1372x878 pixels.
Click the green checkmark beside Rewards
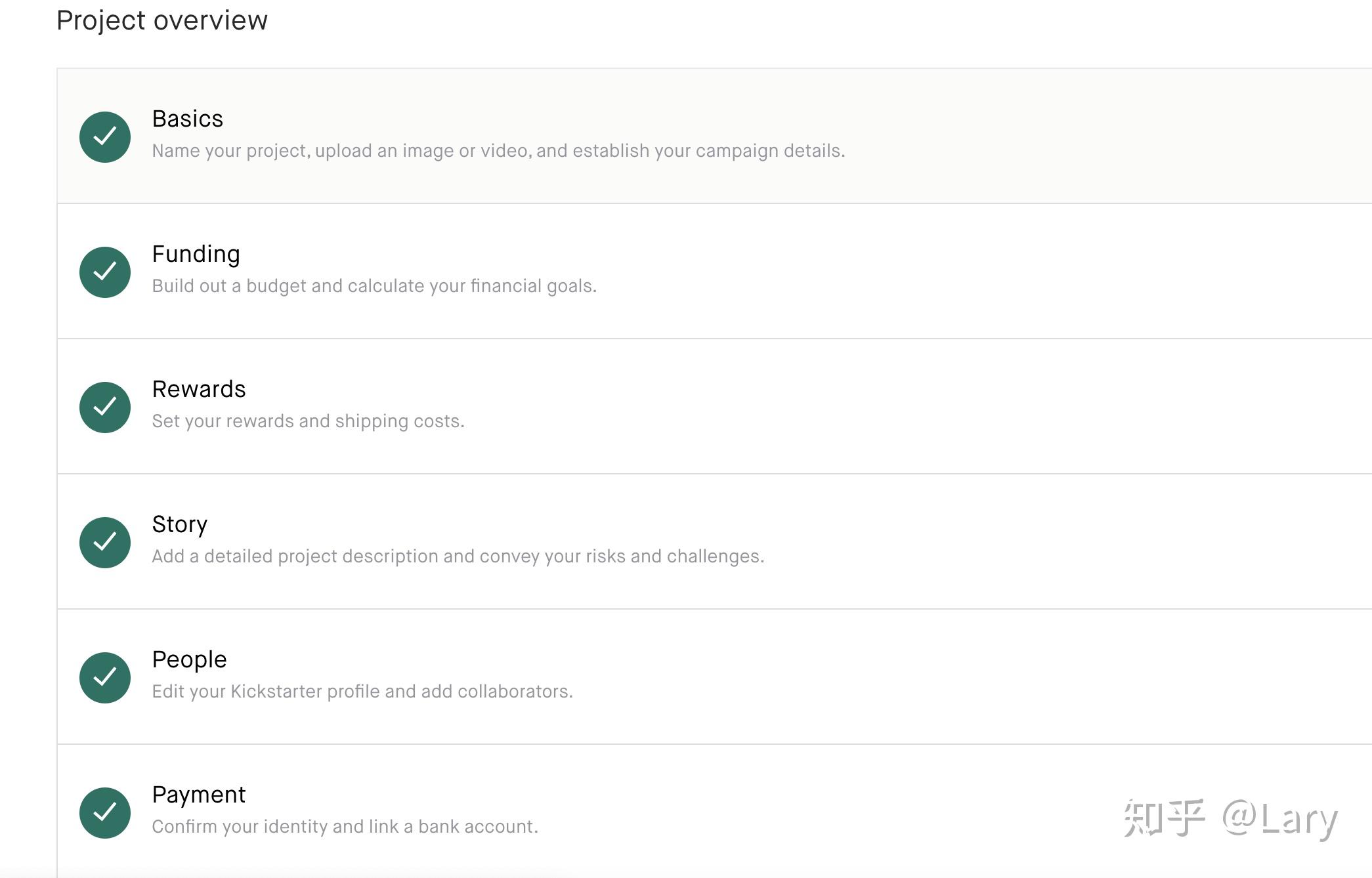(105, 407)
